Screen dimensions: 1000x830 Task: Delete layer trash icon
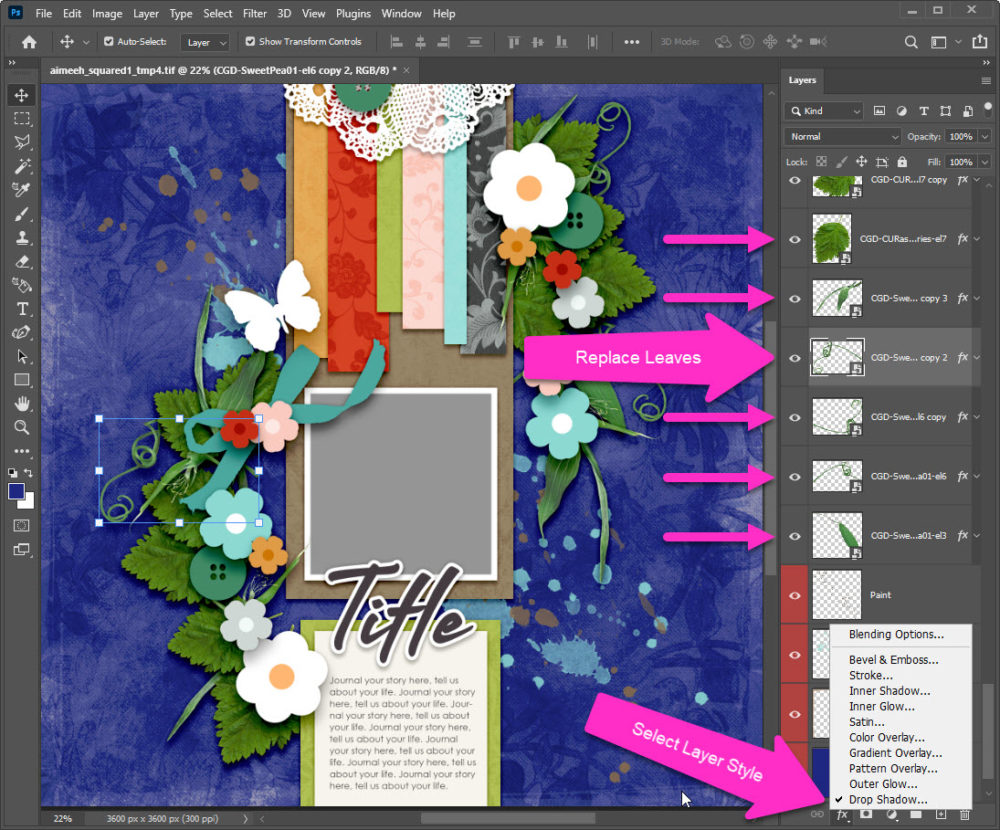[965, 815]
